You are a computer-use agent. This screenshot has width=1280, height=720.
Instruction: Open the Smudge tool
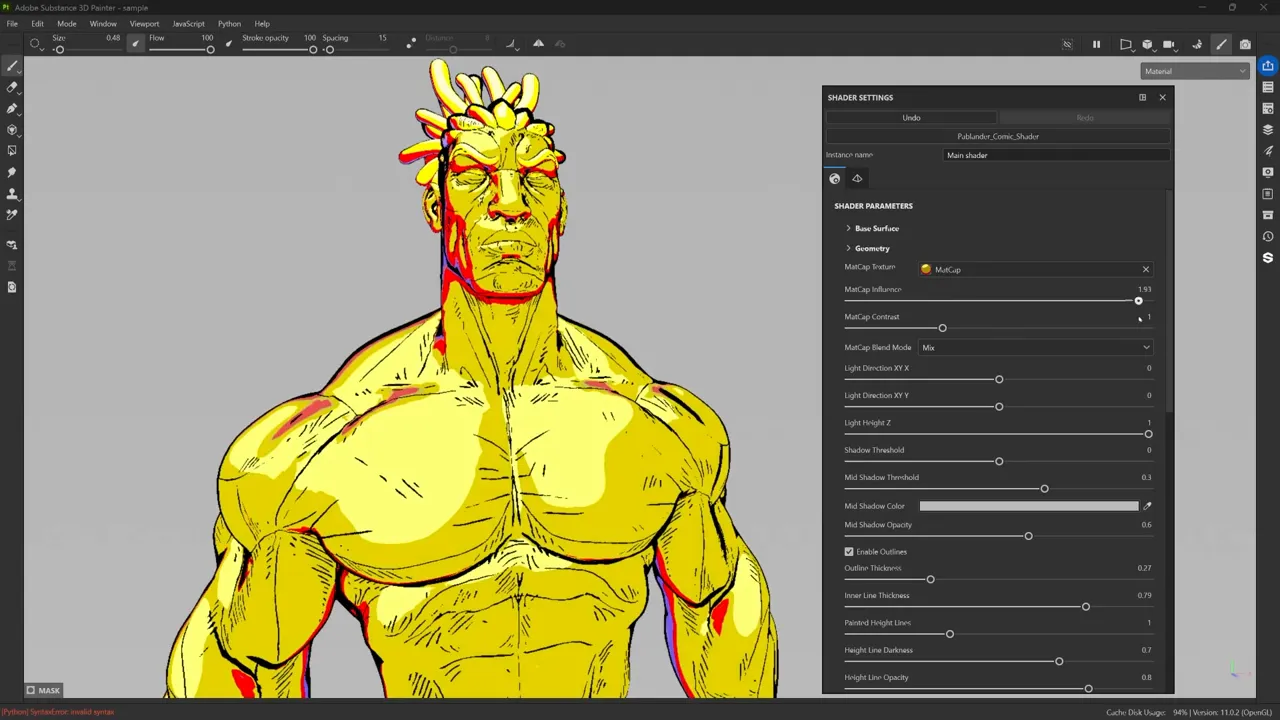tap(12, 172)
